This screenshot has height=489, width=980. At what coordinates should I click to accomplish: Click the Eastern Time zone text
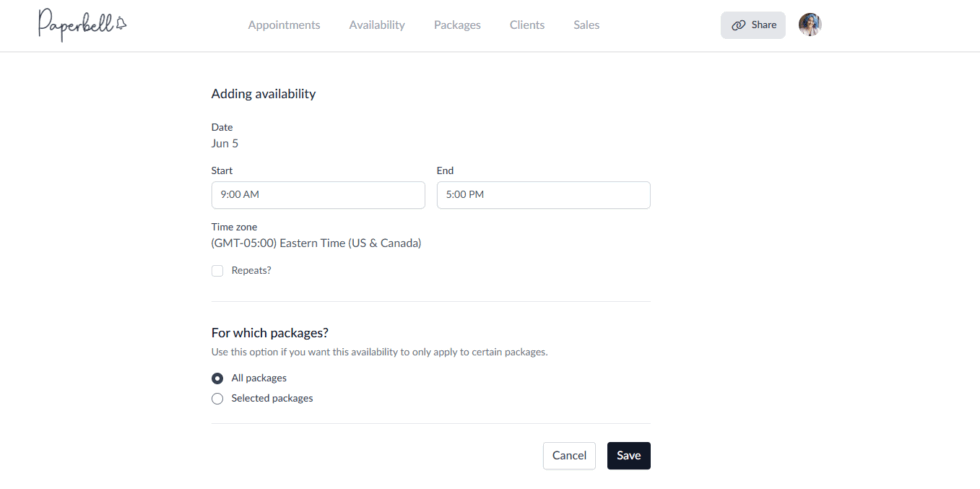[x=316, y=243]
